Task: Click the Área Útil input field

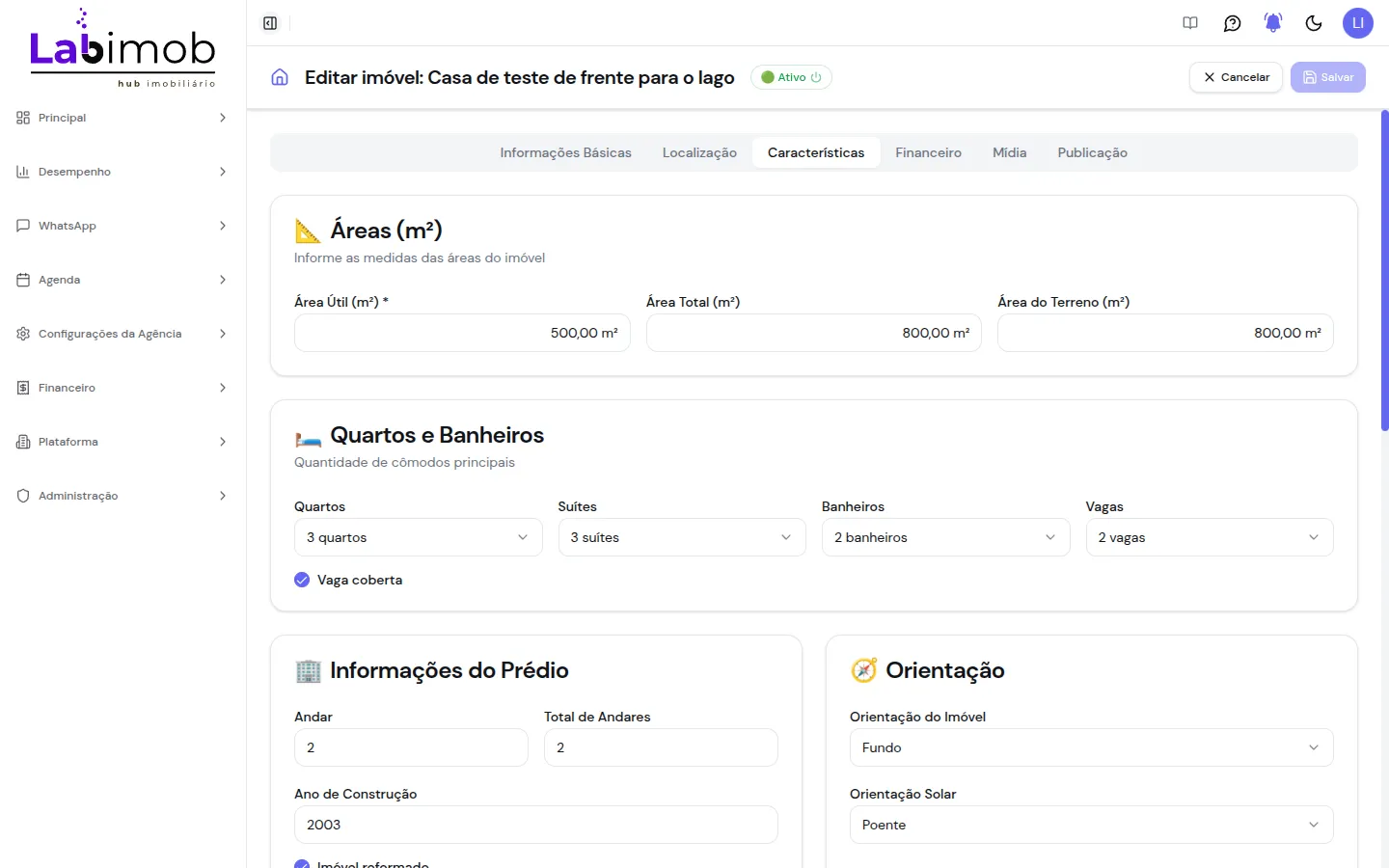Action: click(x=462, y=333)
